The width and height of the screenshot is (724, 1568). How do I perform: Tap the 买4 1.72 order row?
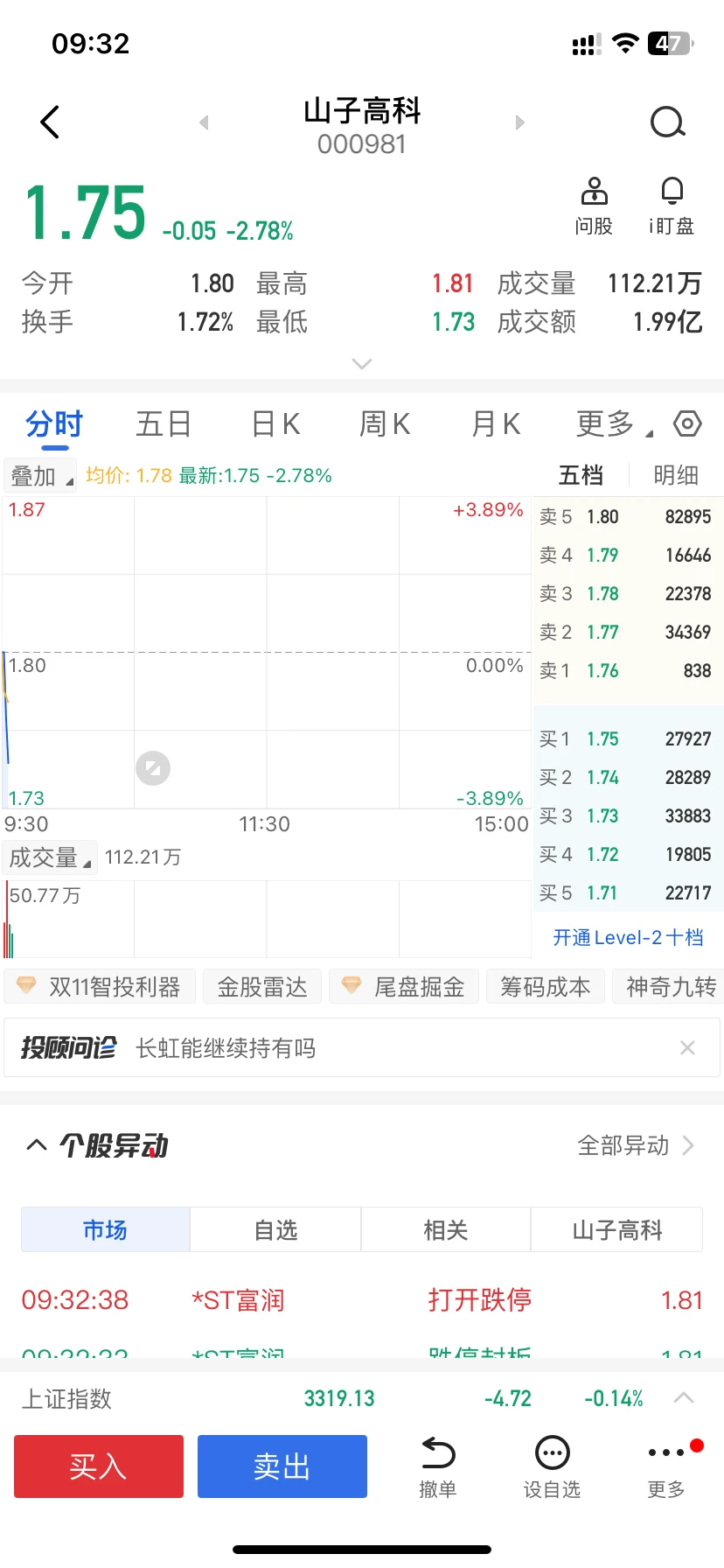pos(628,855)
